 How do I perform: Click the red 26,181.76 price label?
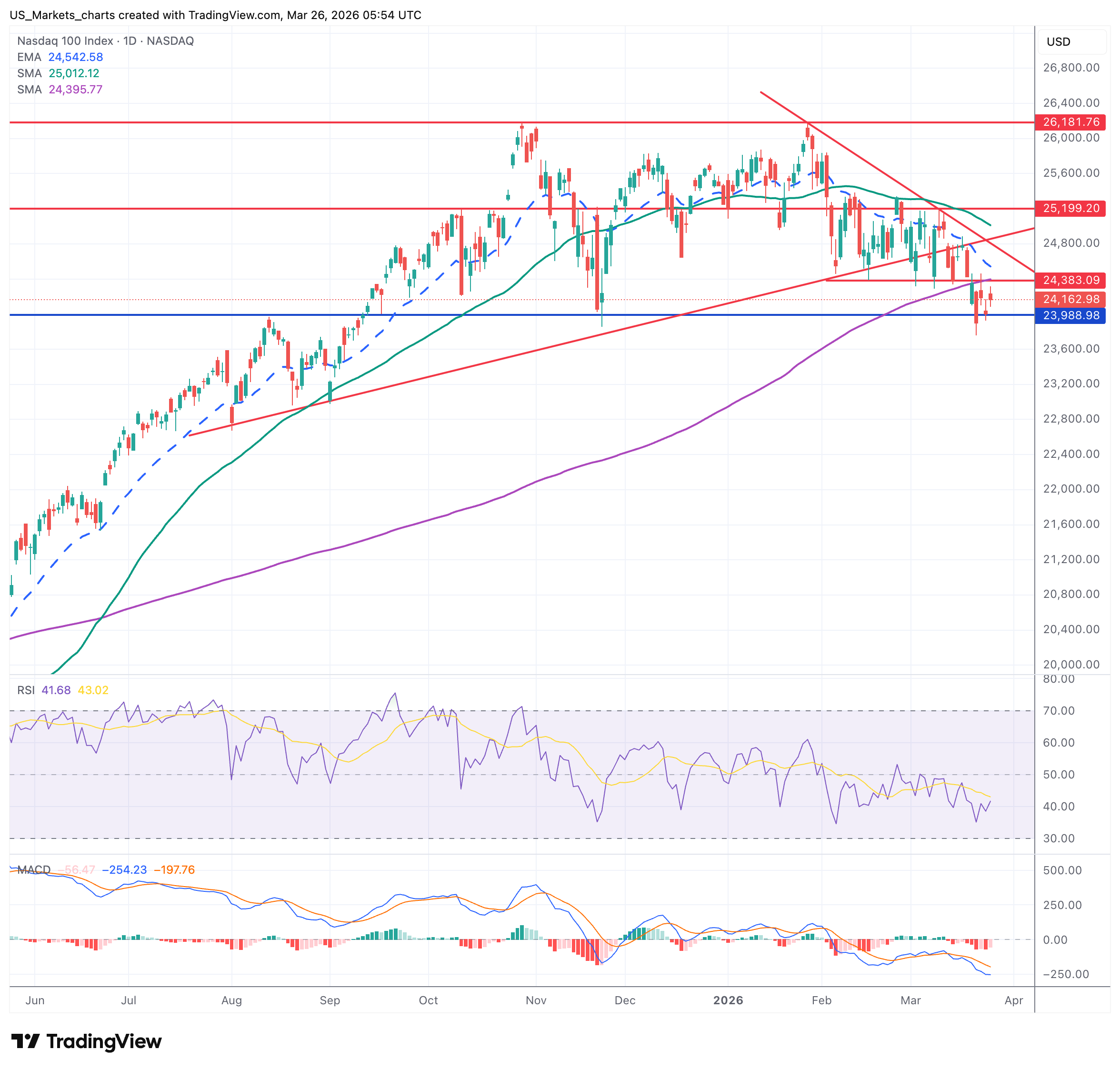coord(1070,122)
